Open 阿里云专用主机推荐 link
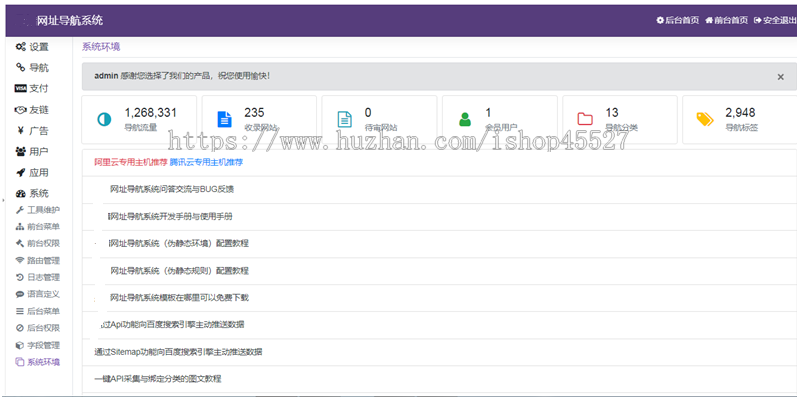Screen dimensions: 799x399 point(130,163)
